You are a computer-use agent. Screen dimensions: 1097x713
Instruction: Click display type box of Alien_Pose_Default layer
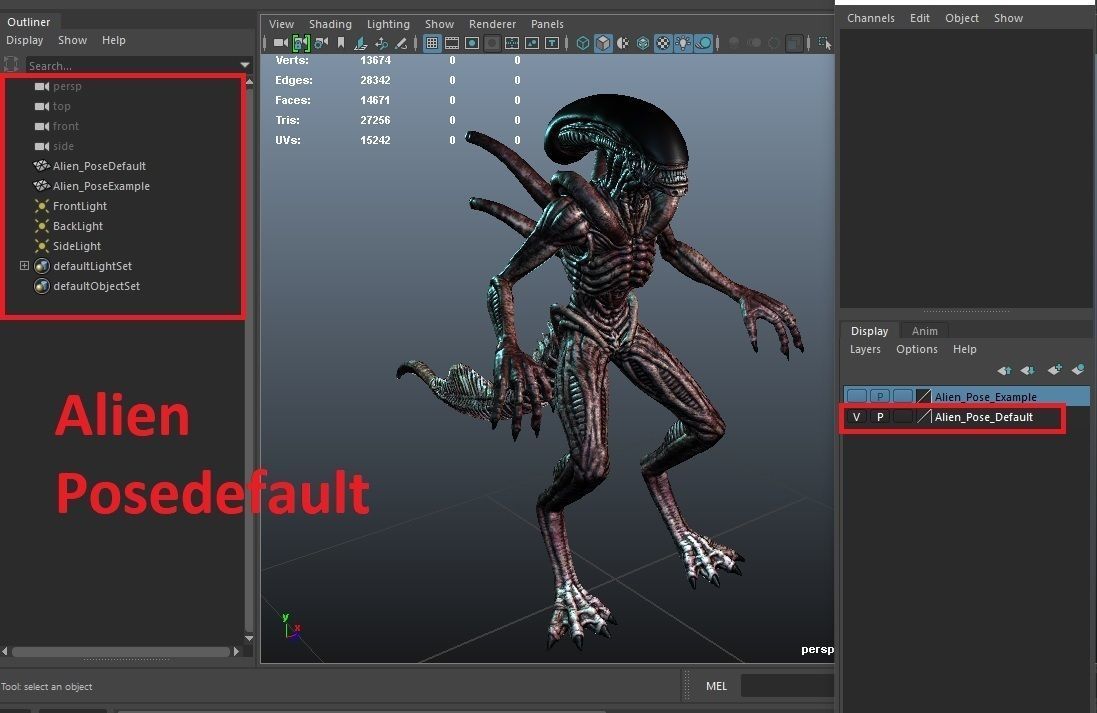(x=903, y=417)
